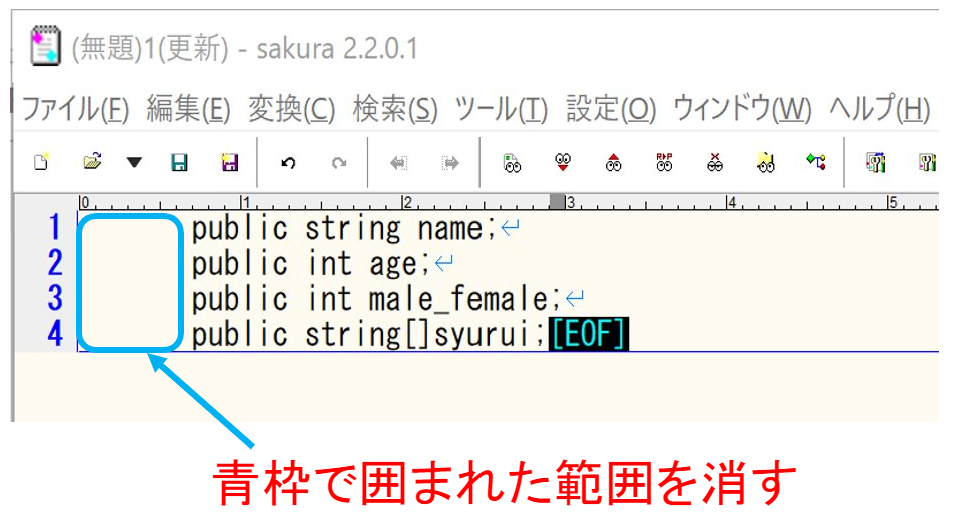Jump to previous position arrow icon
This screenshot has height=516, width=956.
click(398, 163)
